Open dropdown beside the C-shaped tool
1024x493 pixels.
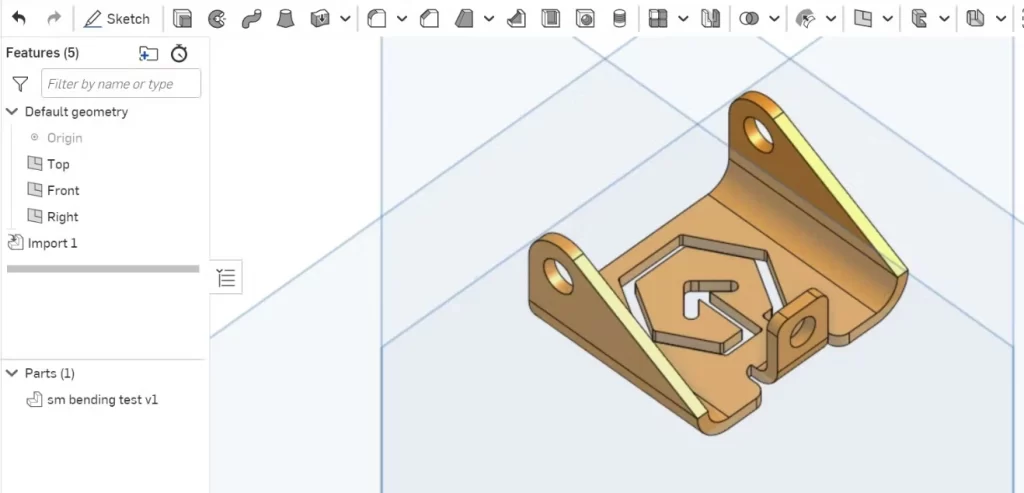click(944, 18)
